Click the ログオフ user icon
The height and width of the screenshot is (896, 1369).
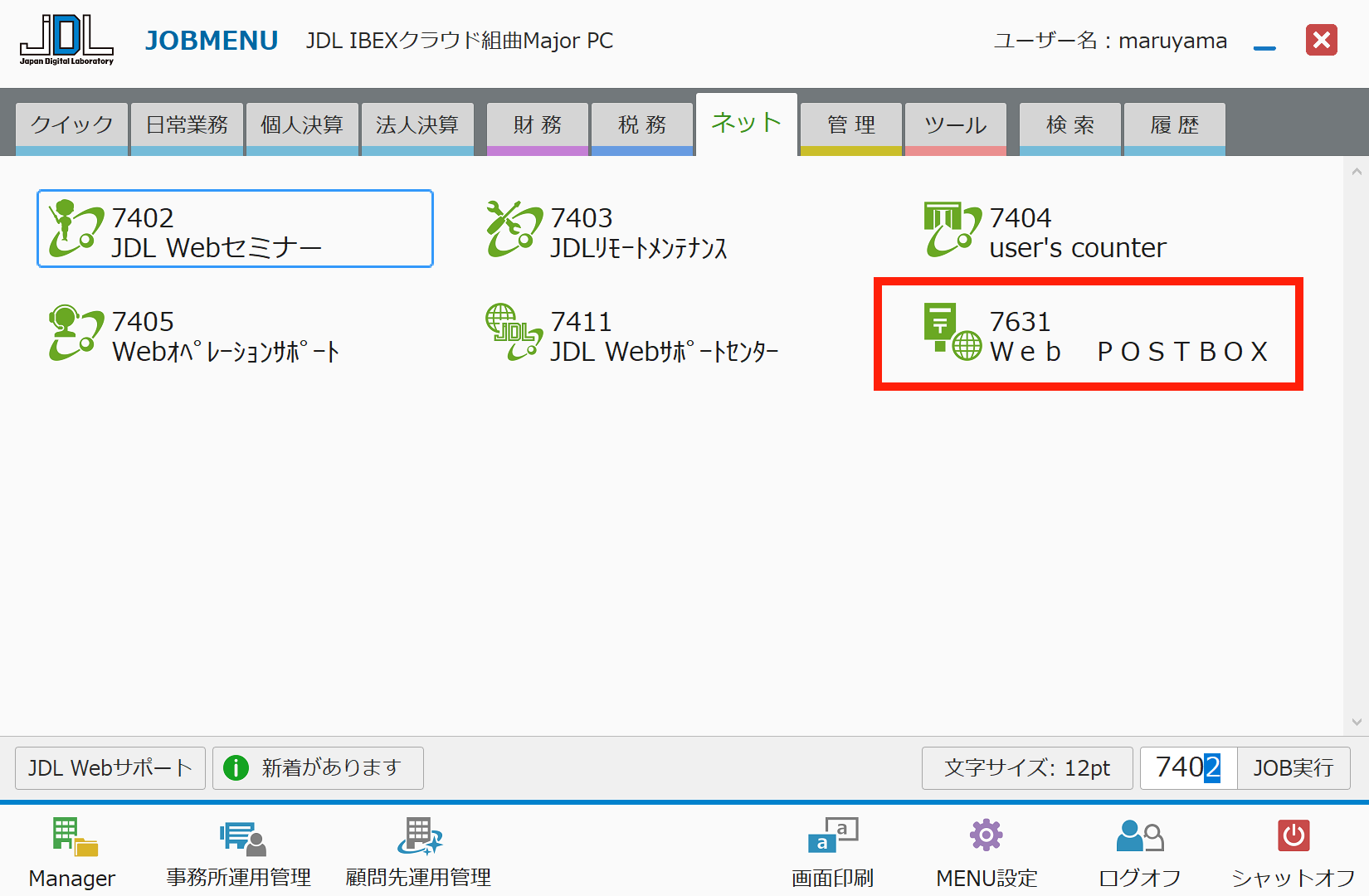point(1140,835)
